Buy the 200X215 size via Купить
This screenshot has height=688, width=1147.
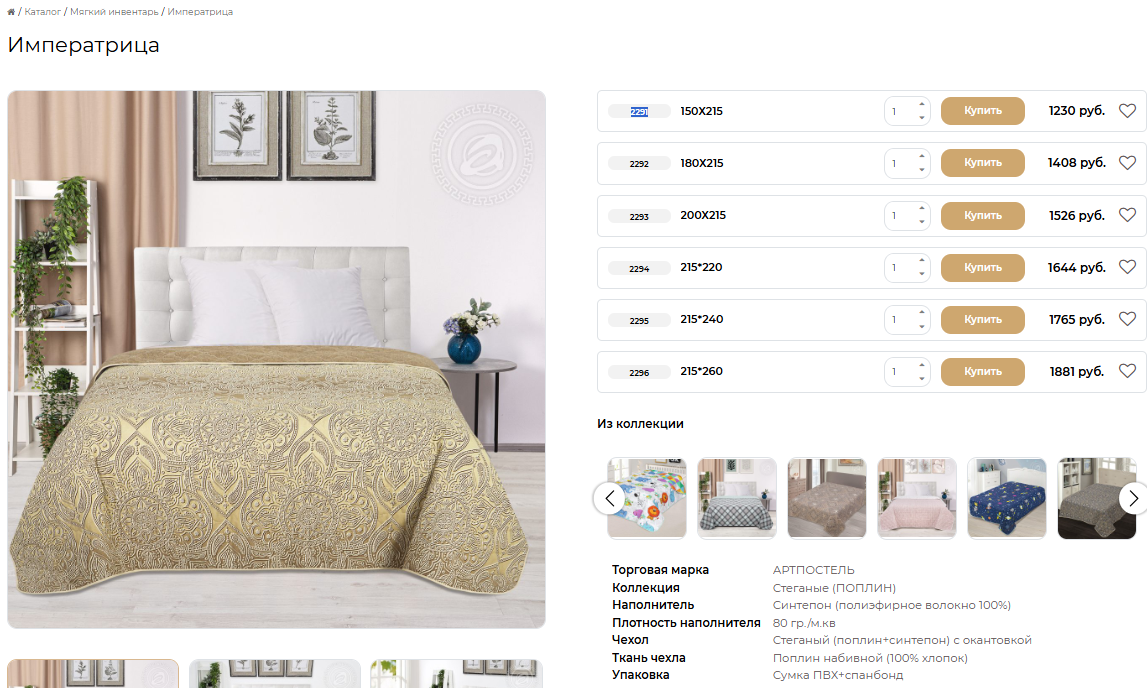pyautogui.click(x=982, y=215)
